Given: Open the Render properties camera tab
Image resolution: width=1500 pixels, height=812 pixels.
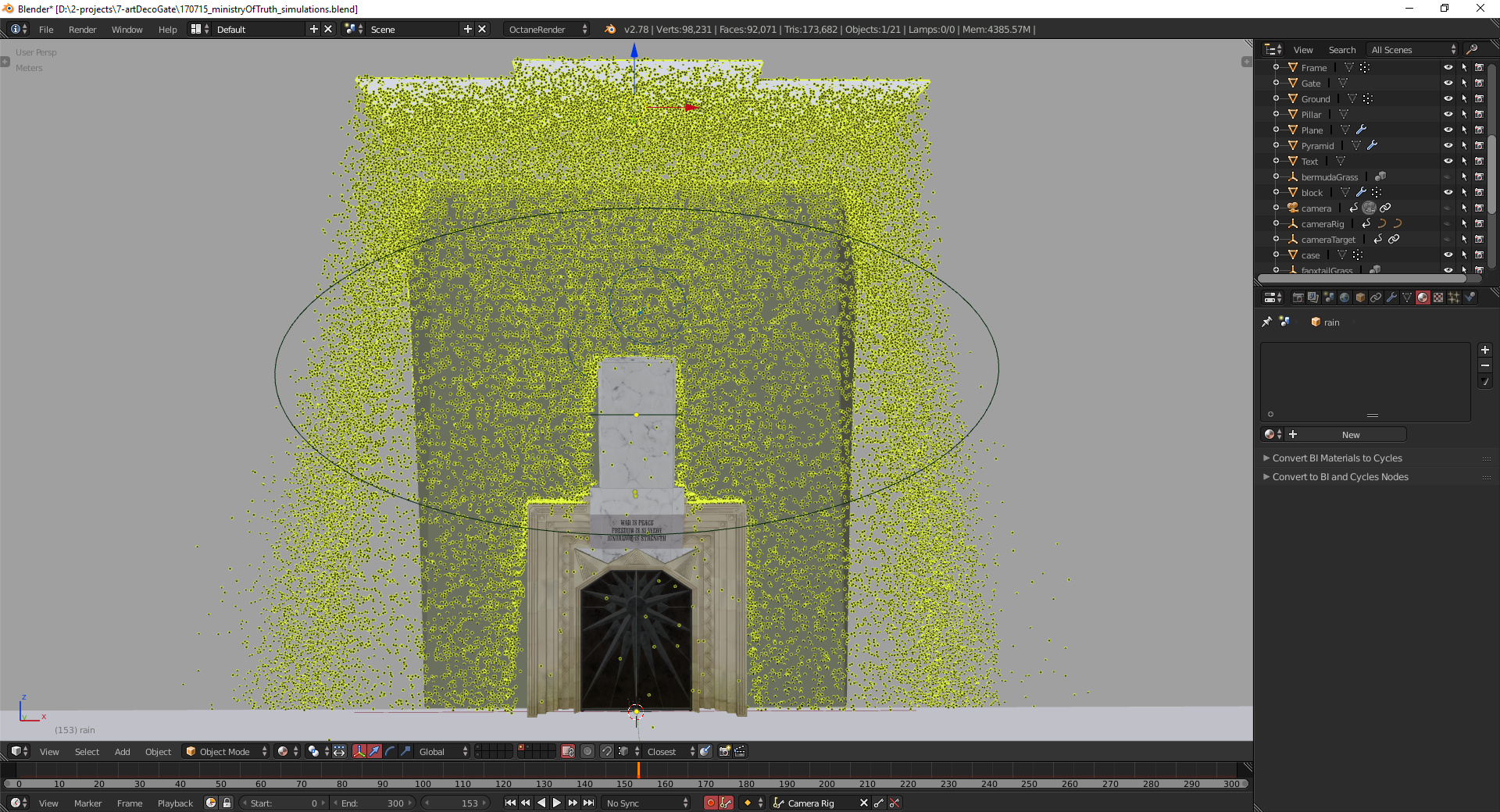Looking at the screenshot, I should click(x=1298, y=297).
